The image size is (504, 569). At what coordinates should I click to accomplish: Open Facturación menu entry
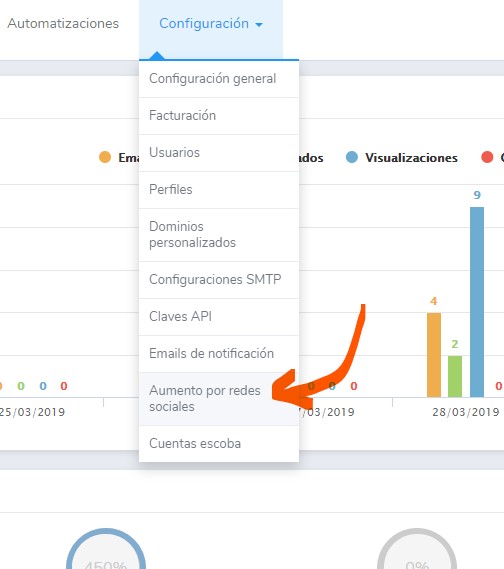coord(219,116)
